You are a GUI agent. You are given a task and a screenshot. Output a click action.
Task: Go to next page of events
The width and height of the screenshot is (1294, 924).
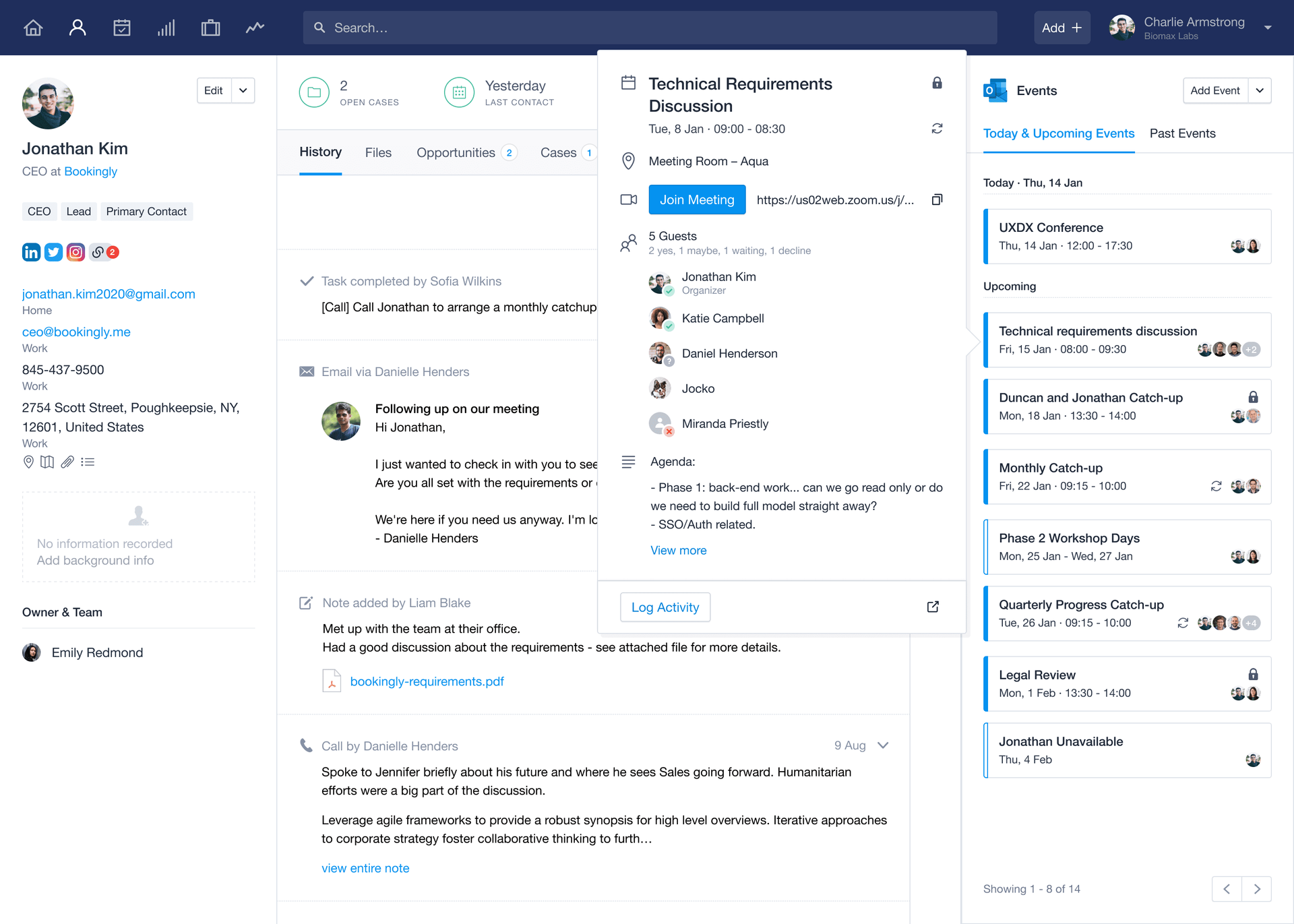click(1256, 889)
